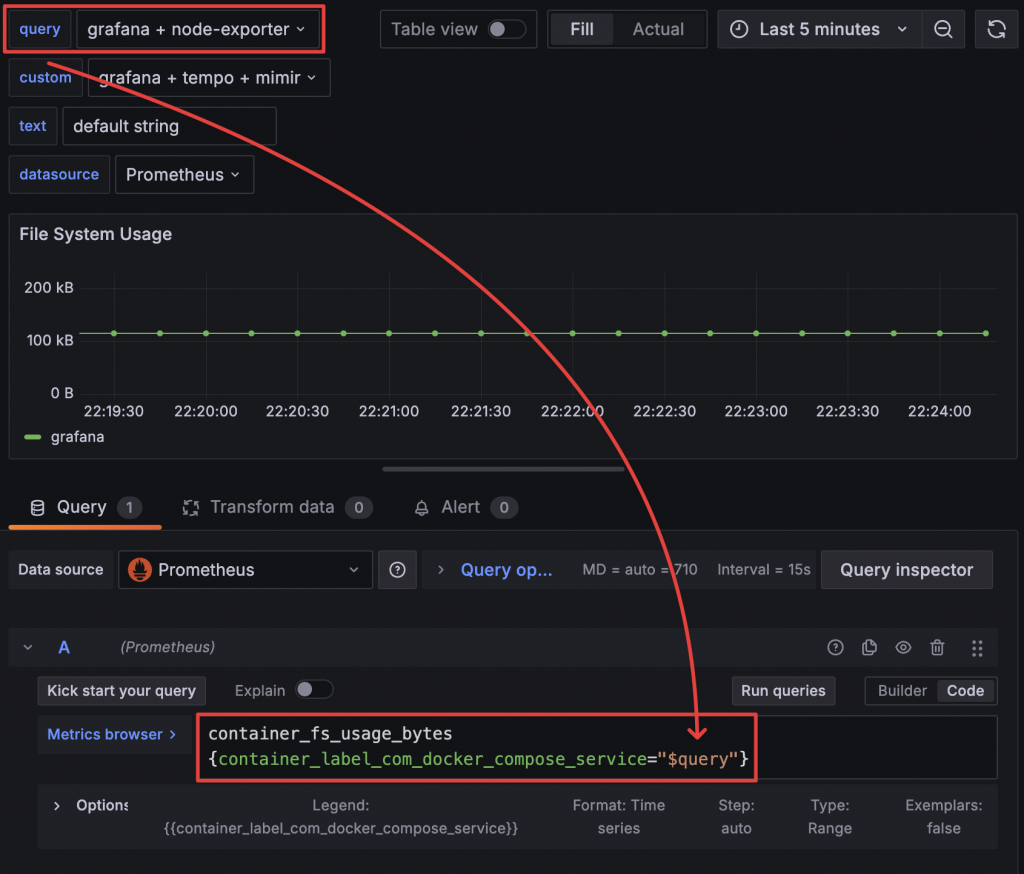Click the 'datasource' variable label
Viewport: 1024px width, 874px height.
click(59, 174)
